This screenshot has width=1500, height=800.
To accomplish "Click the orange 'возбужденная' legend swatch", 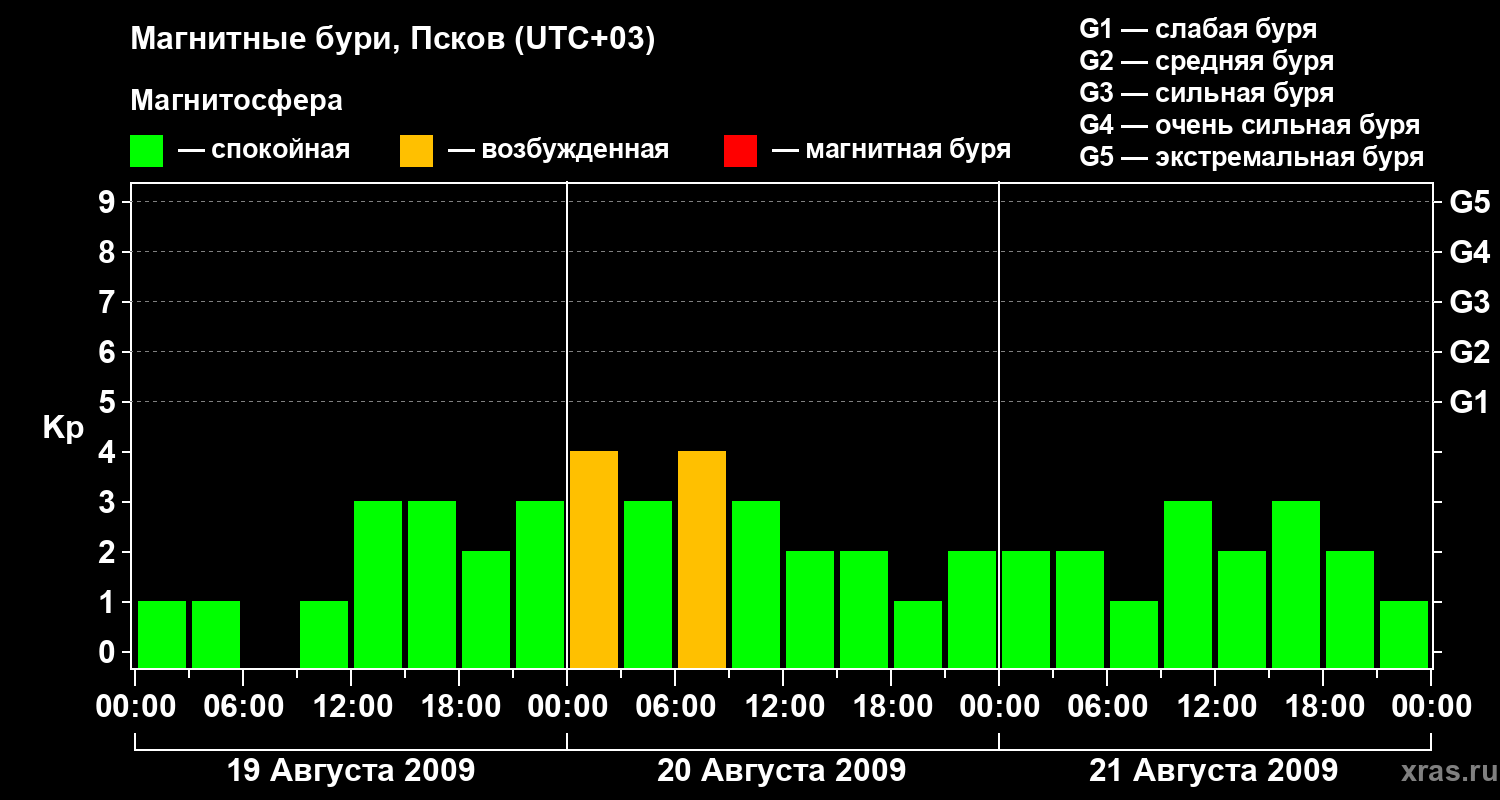I will [x=416, y=151].
